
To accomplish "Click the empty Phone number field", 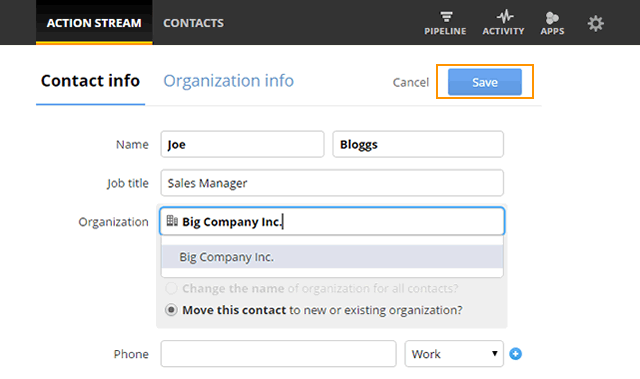I will coord(278,354).
